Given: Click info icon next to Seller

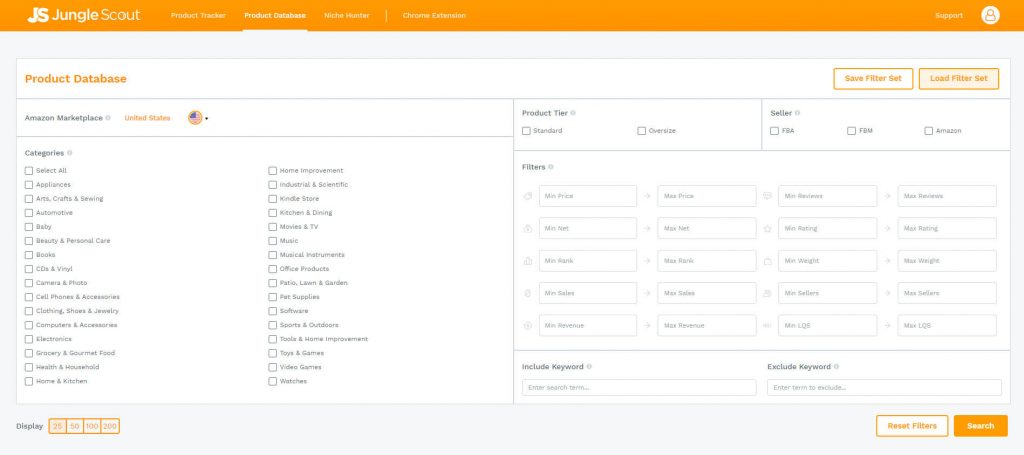Looking at the screenshot, I should coord(797,113).
